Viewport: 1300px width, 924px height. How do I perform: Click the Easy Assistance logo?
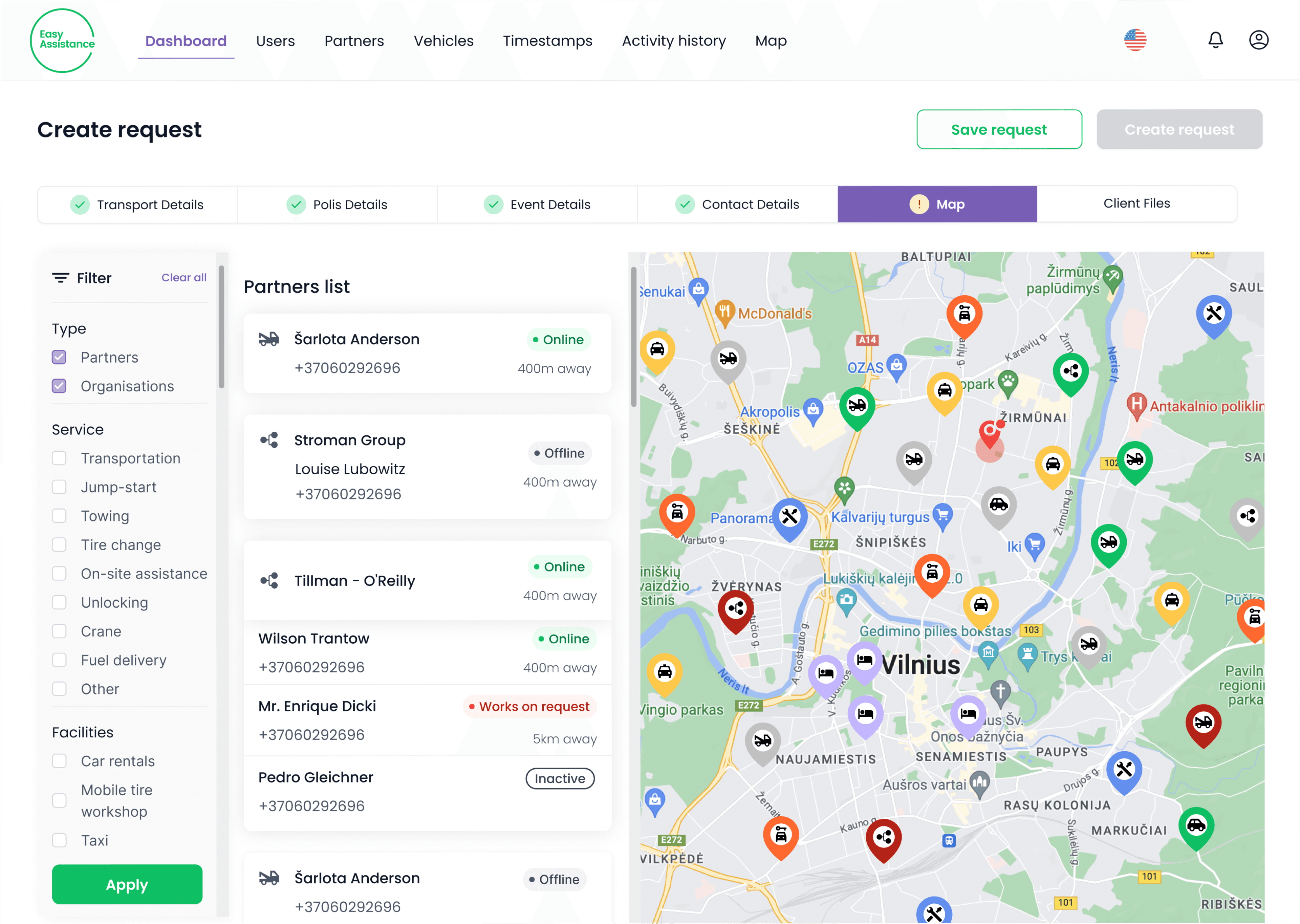pyautogui.click(x=63, y=40)
